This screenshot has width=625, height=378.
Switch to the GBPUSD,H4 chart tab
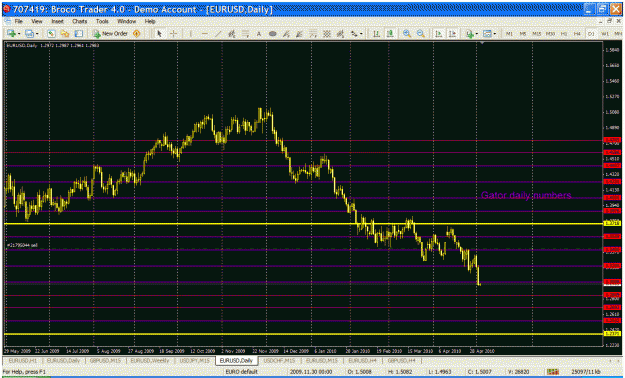[x=402, y=360]
